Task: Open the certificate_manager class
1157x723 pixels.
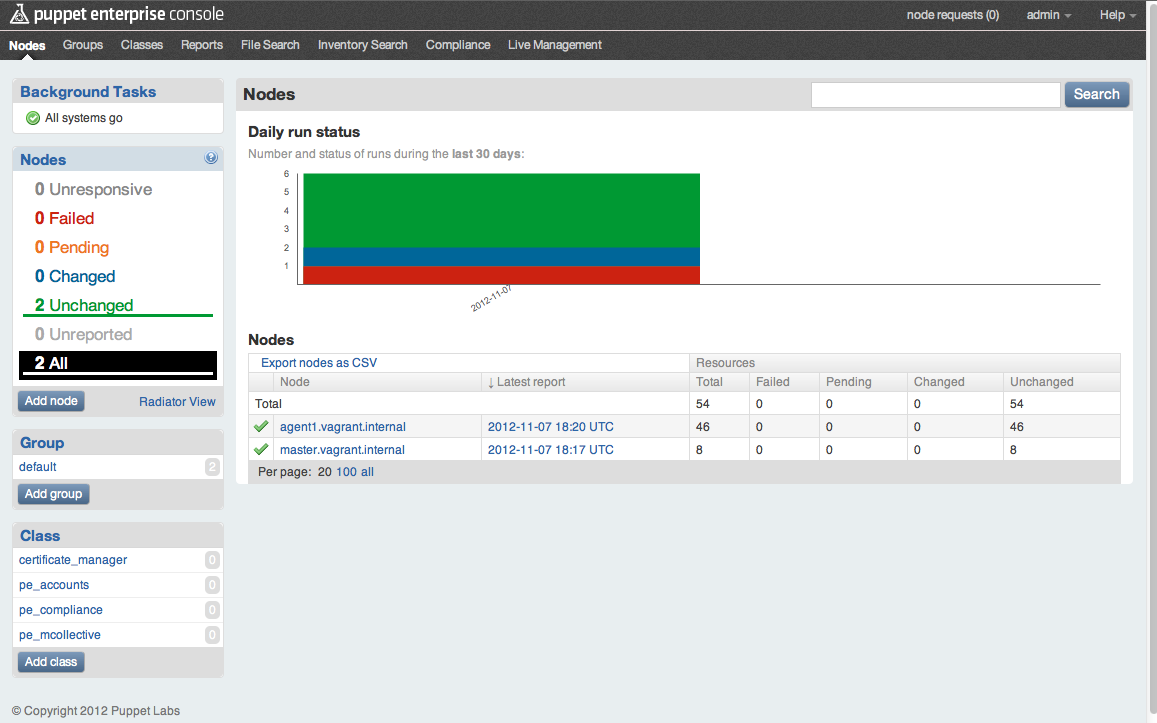Action: [73, 560]
